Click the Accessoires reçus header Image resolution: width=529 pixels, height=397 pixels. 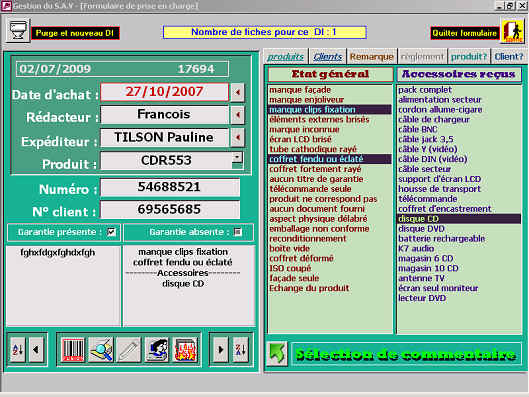click(459, 74)
